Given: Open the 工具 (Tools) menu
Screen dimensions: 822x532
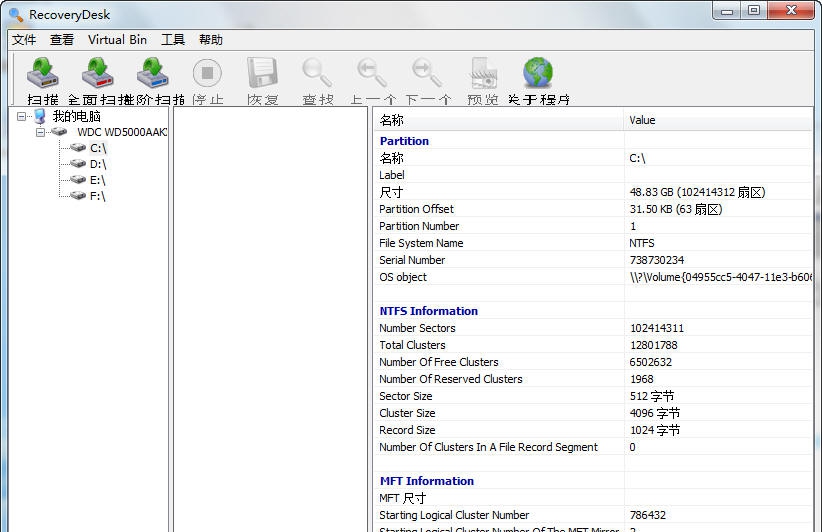Looking at the screenshot, I should pyautogui.click(x=173, y=40).
